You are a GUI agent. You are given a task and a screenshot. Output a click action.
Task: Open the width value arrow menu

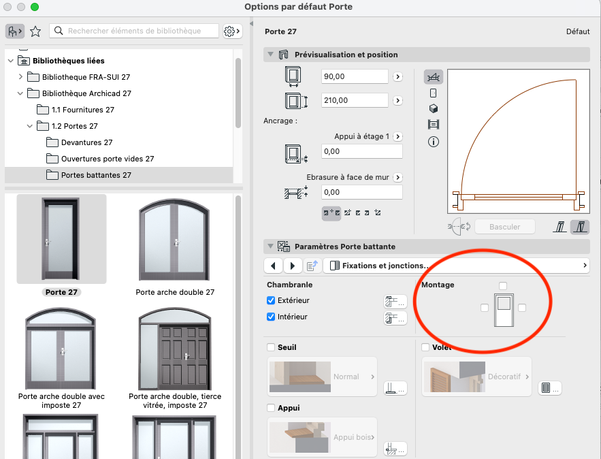point(398,77)
